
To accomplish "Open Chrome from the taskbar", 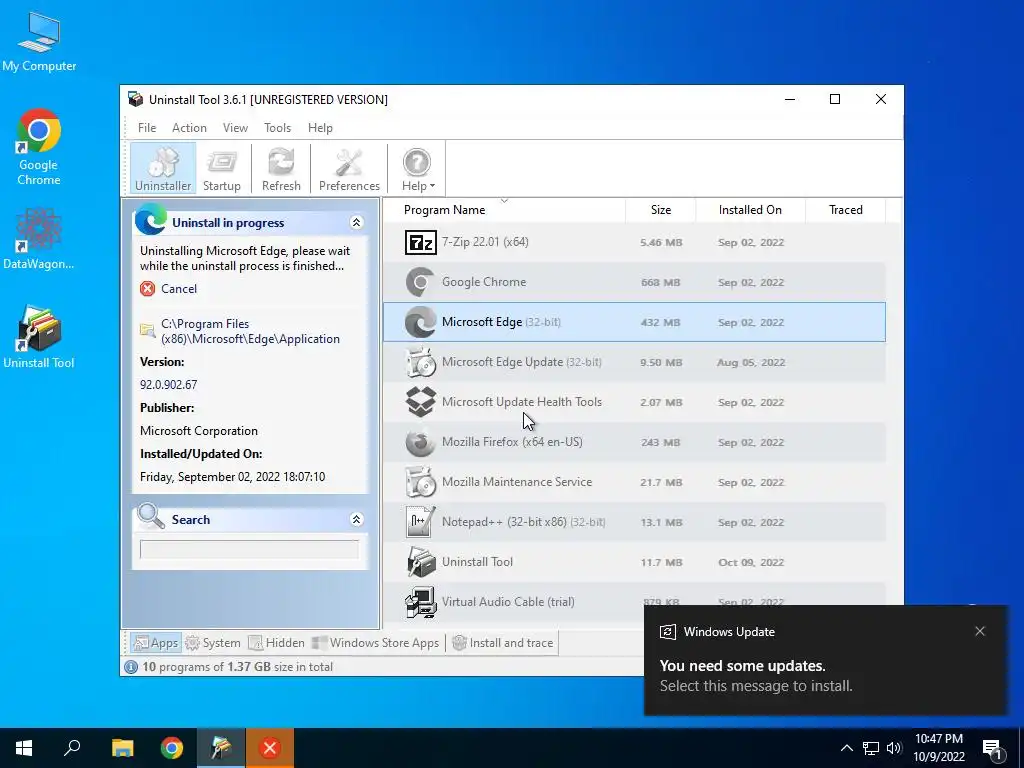I will click(x=172, y=748).
